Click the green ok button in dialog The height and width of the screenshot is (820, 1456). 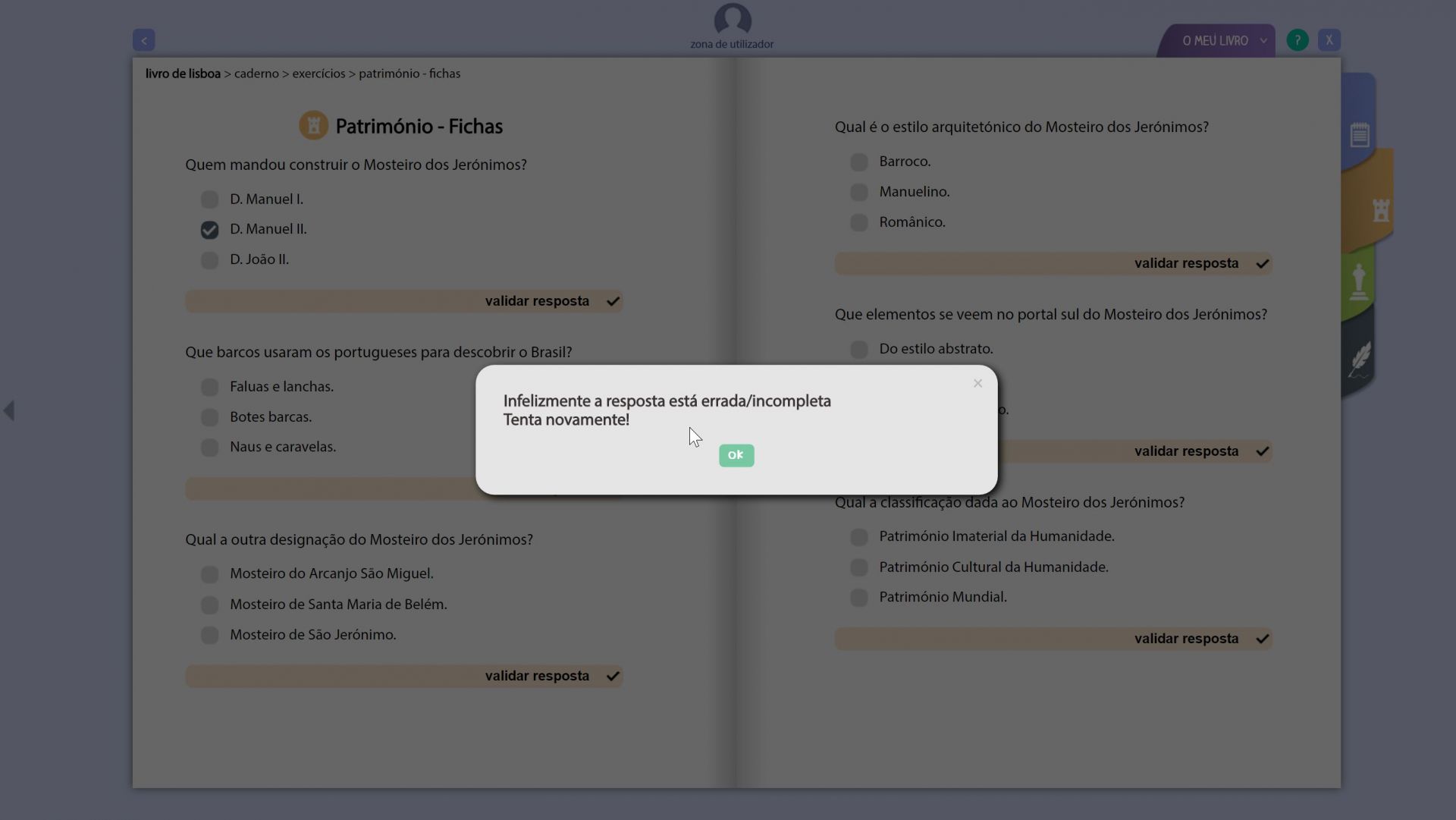(736, 455)
